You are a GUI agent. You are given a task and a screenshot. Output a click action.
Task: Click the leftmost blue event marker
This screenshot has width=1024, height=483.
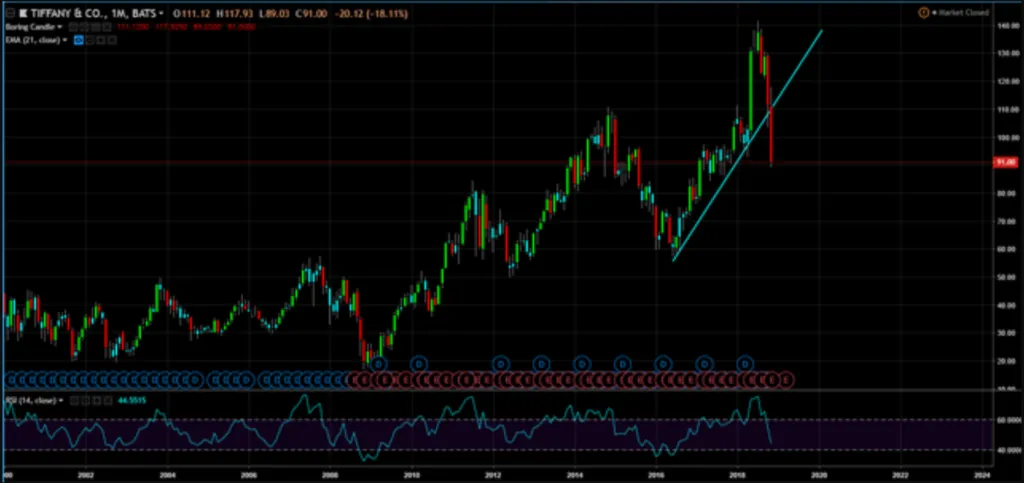10,379
